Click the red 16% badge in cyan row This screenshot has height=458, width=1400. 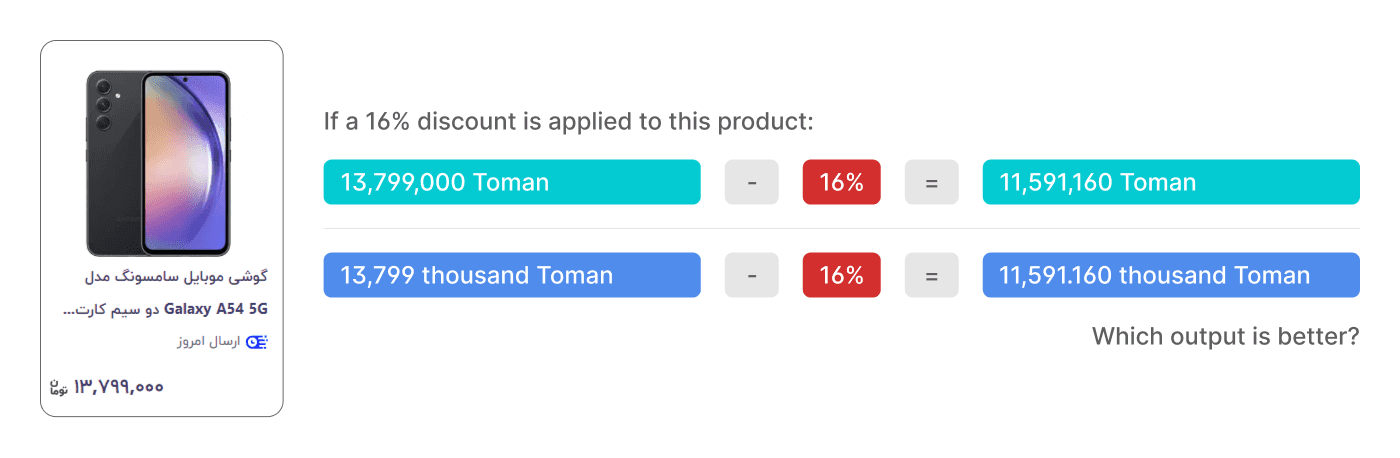click(x=842, y=182)
